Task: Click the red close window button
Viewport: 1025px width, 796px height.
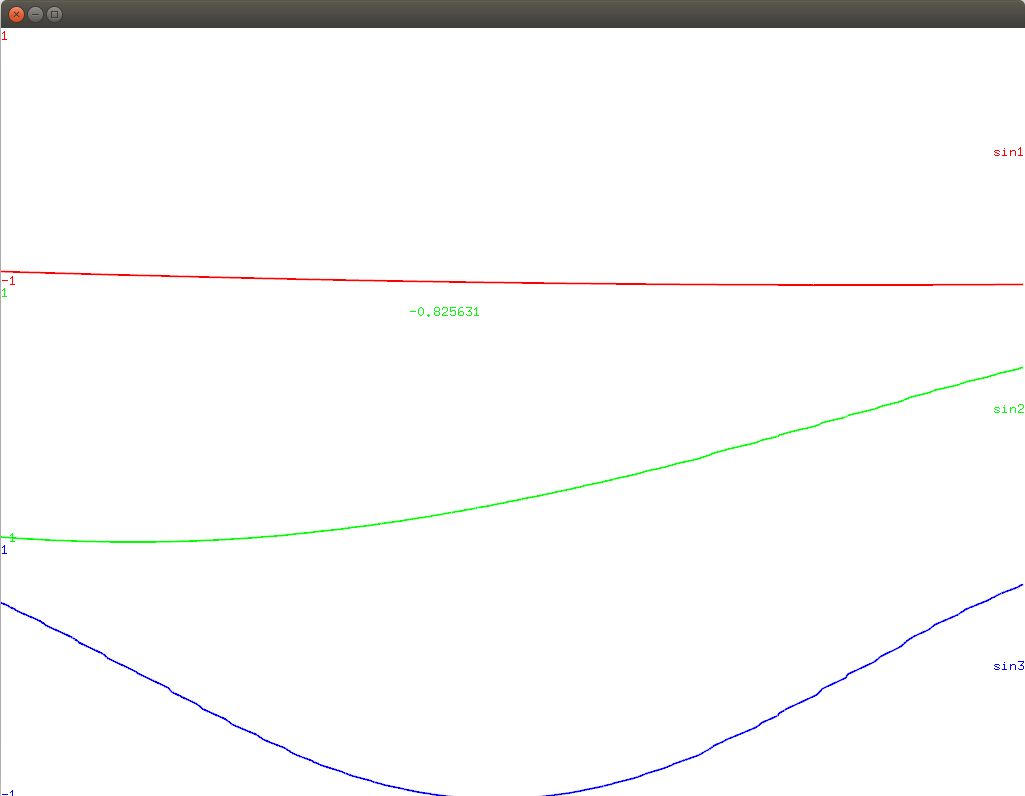Action: point(16,14)
